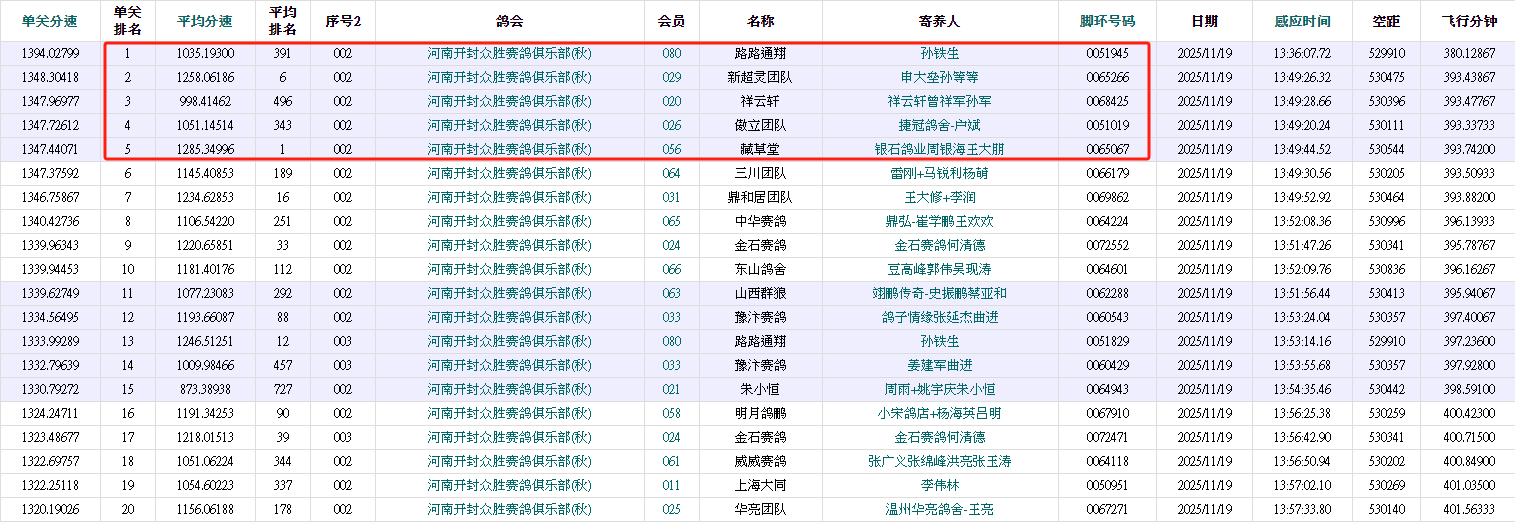Open owner link 李伟林
The height and width of the screenshot is (522, 1515).
coord(939,485)
